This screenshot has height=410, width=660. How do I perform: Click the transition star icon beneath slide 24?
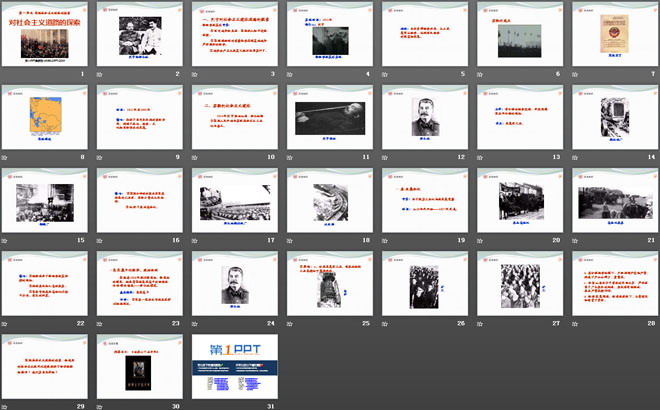[x=196, y=323]
